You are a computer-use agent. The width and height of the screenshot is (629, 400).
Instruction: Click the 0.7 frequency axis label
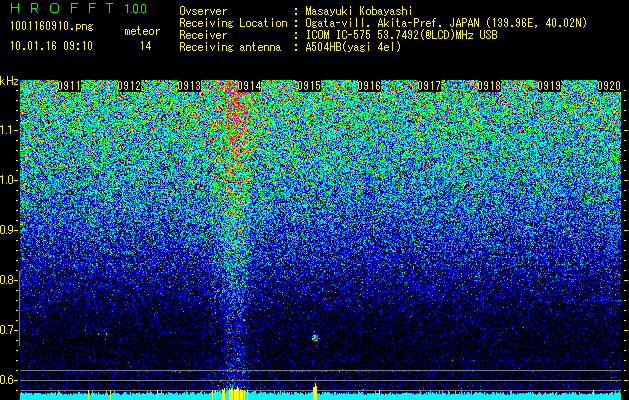8,330
